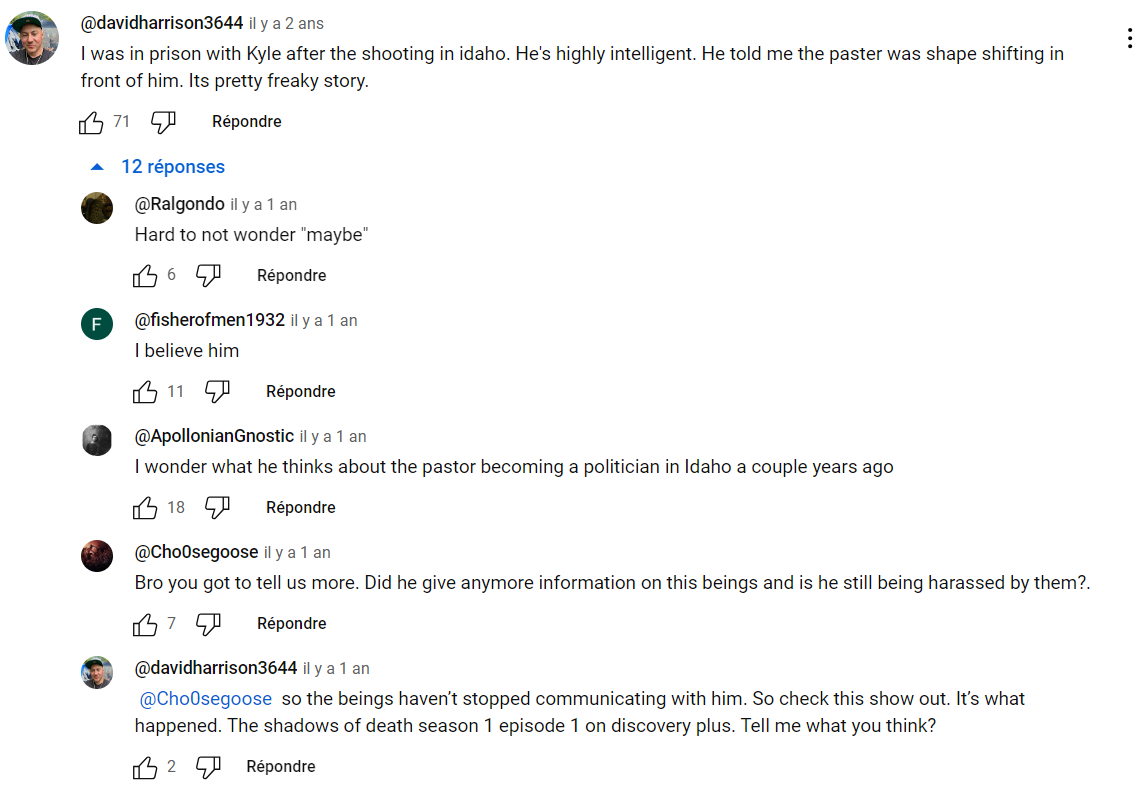Collapse the 12 réponses thread
The image size is (1140, 789).
click(158, 167)
